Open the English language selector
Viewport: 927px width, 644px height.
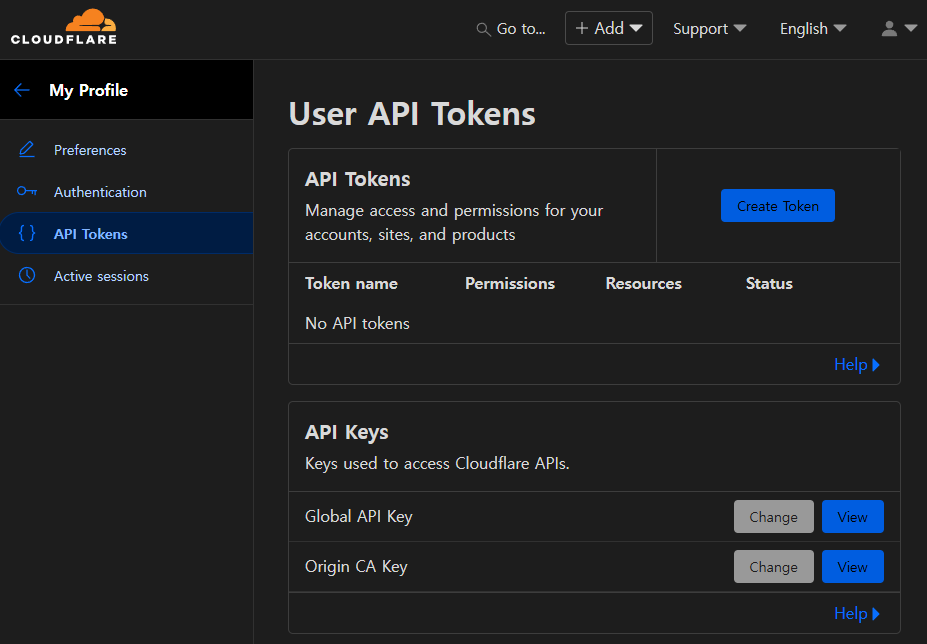click(812, 29)
